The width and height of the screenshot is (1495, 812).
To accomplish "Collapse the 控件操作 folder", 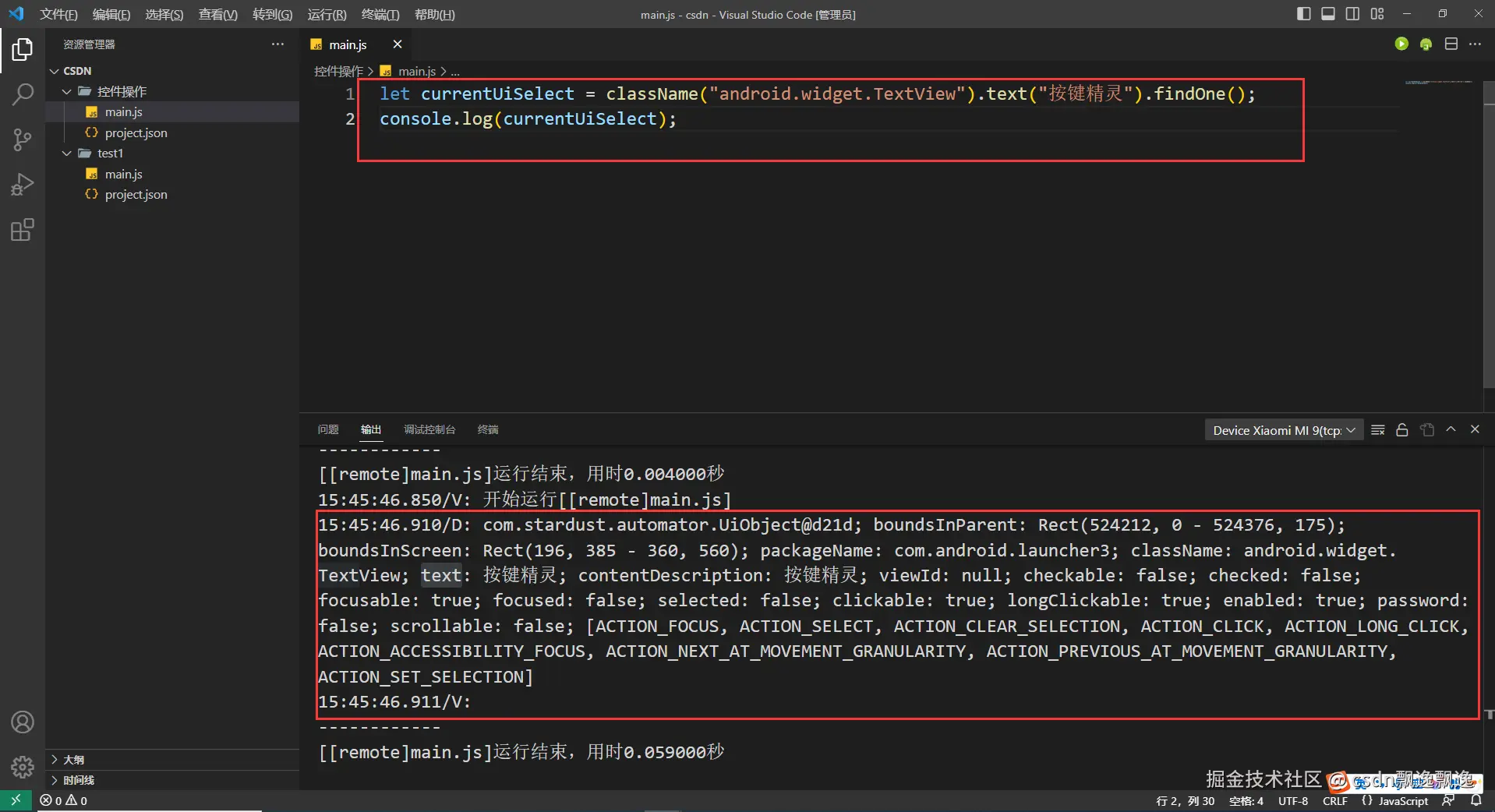I will (x=67, y=91).
